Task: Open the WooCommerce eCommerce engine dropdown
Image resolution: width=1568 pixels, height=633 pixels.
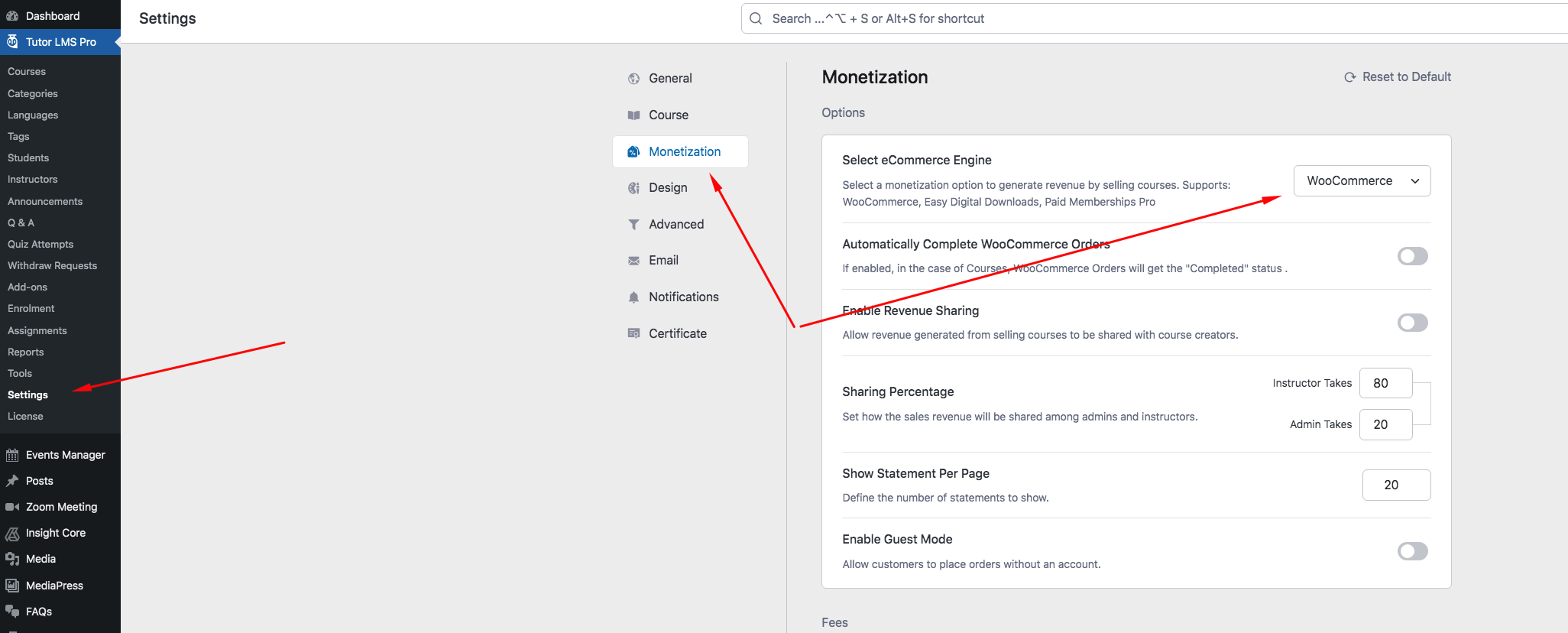Action: click(1362, 181)
